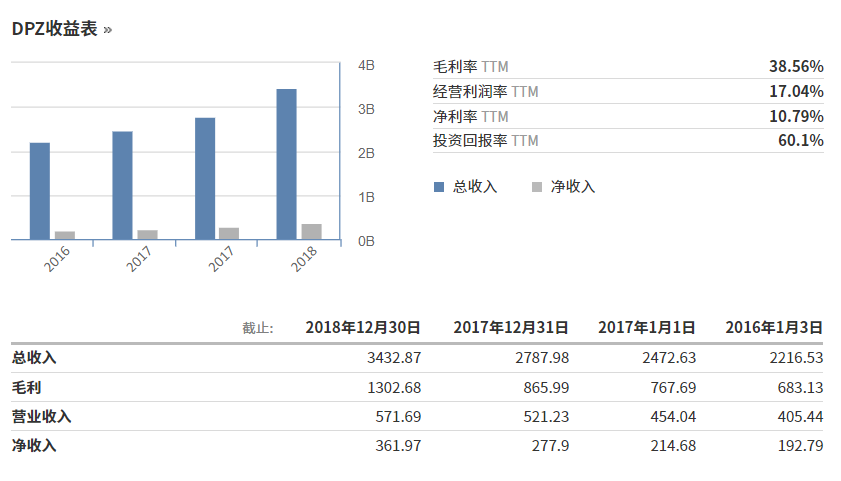Select the 营业收入 table row label
The image size is (841, 481).
point(41,416)
